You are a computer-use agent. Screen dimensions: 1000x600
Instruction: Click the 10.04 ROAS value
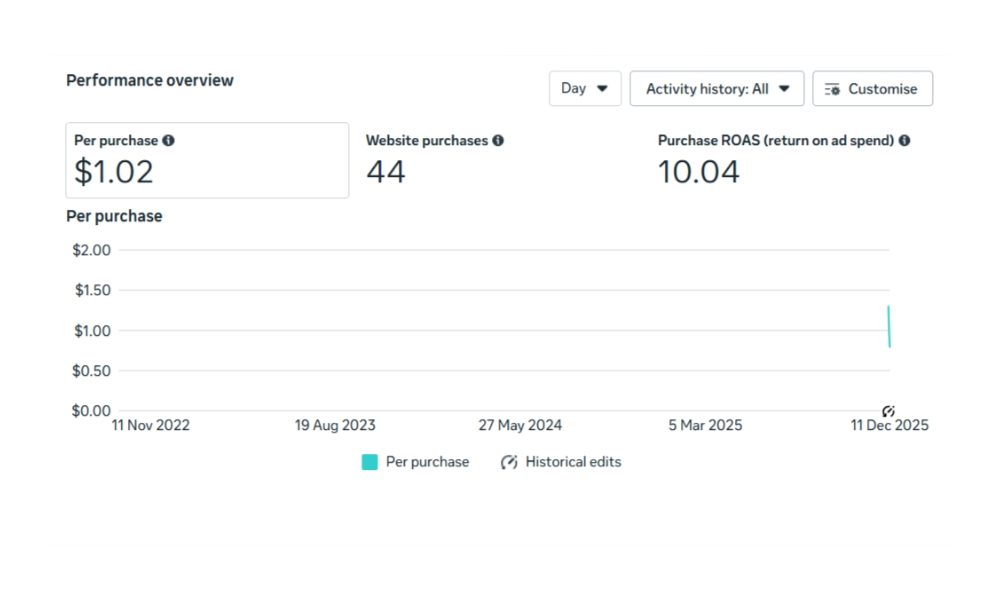698,172
